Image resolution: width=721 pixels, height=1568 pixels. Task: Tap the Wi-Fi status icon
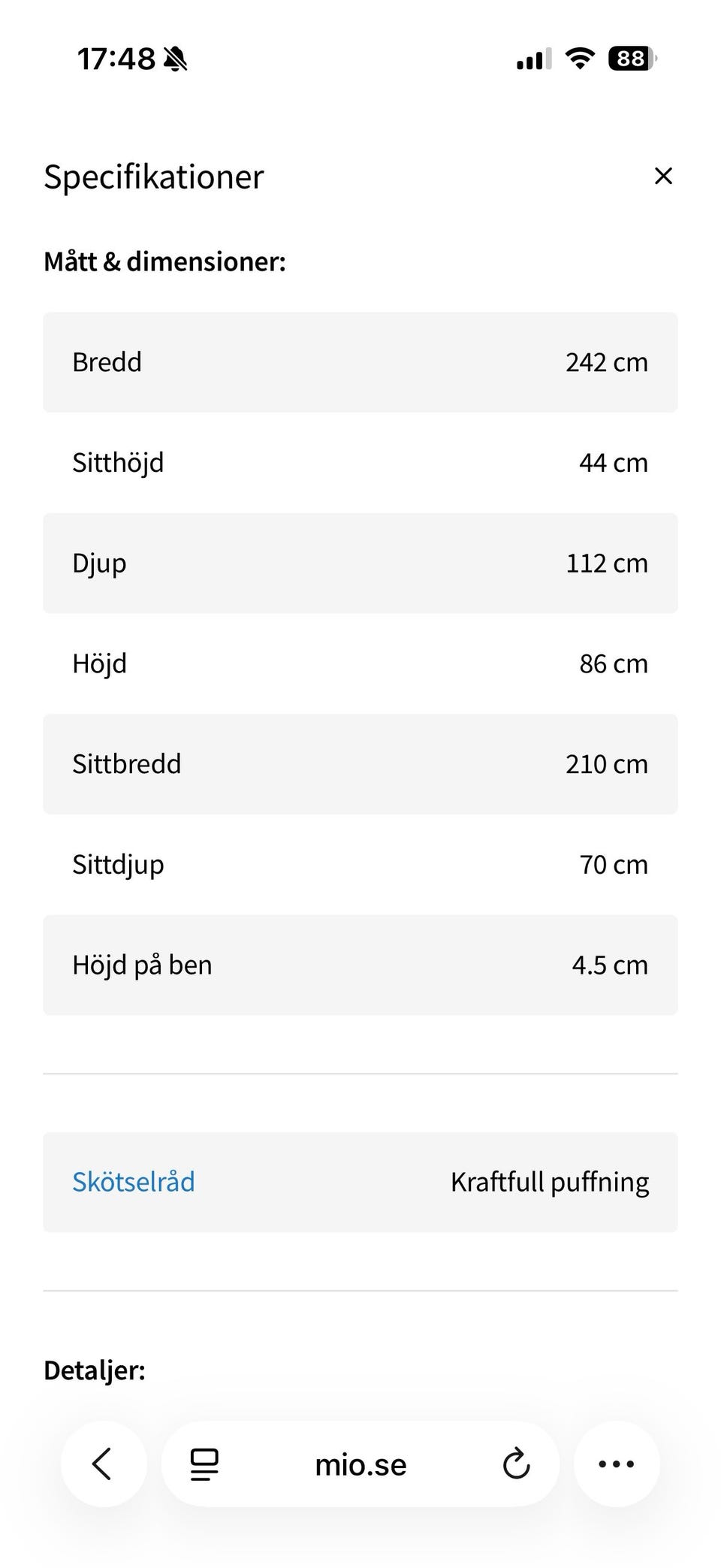(x=579, y=59)
